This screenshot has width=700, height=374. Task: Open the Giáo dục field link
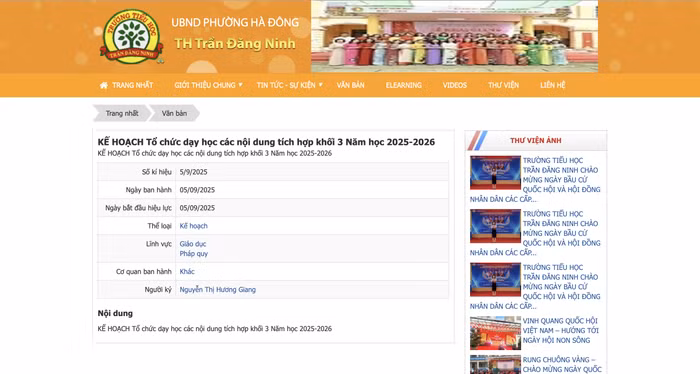(x=192, y=244)
